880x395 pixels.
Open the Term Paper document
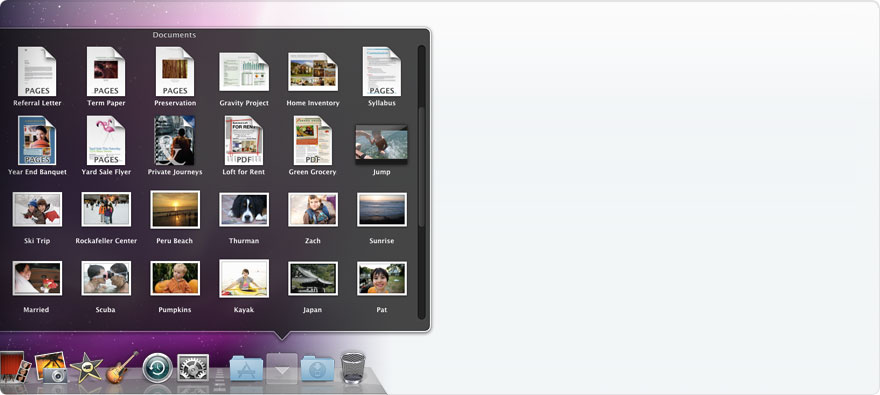(106, 72)
